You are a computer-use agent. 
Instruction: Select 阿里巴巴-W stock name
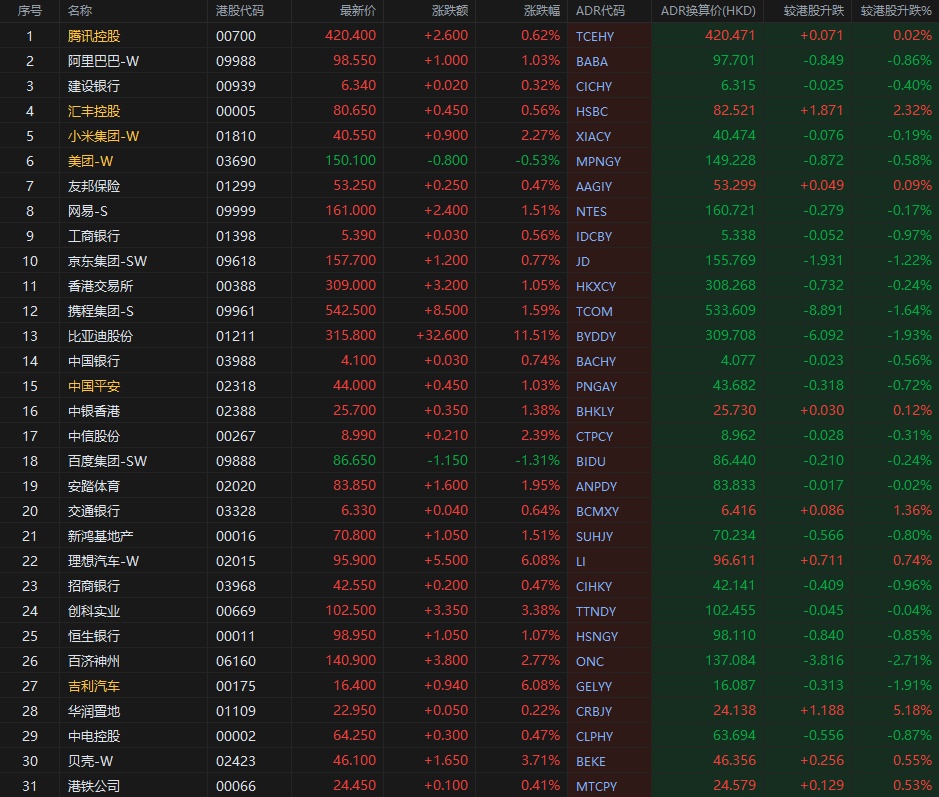(x=103, y=61)
